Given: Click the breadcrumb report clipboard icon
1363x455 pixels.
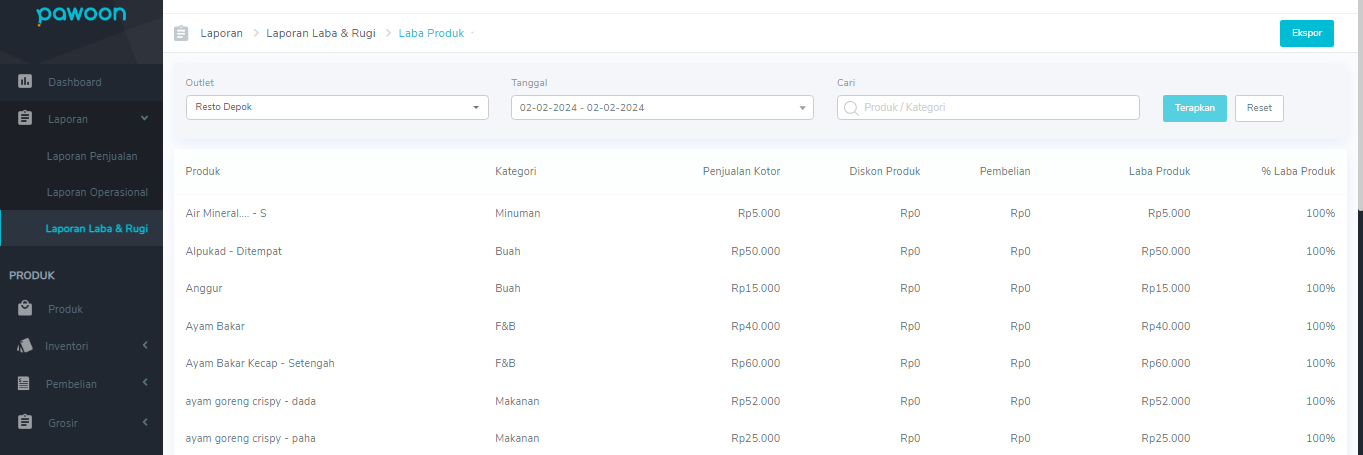Looking at the screenshot, I should [x=180, y=33].
